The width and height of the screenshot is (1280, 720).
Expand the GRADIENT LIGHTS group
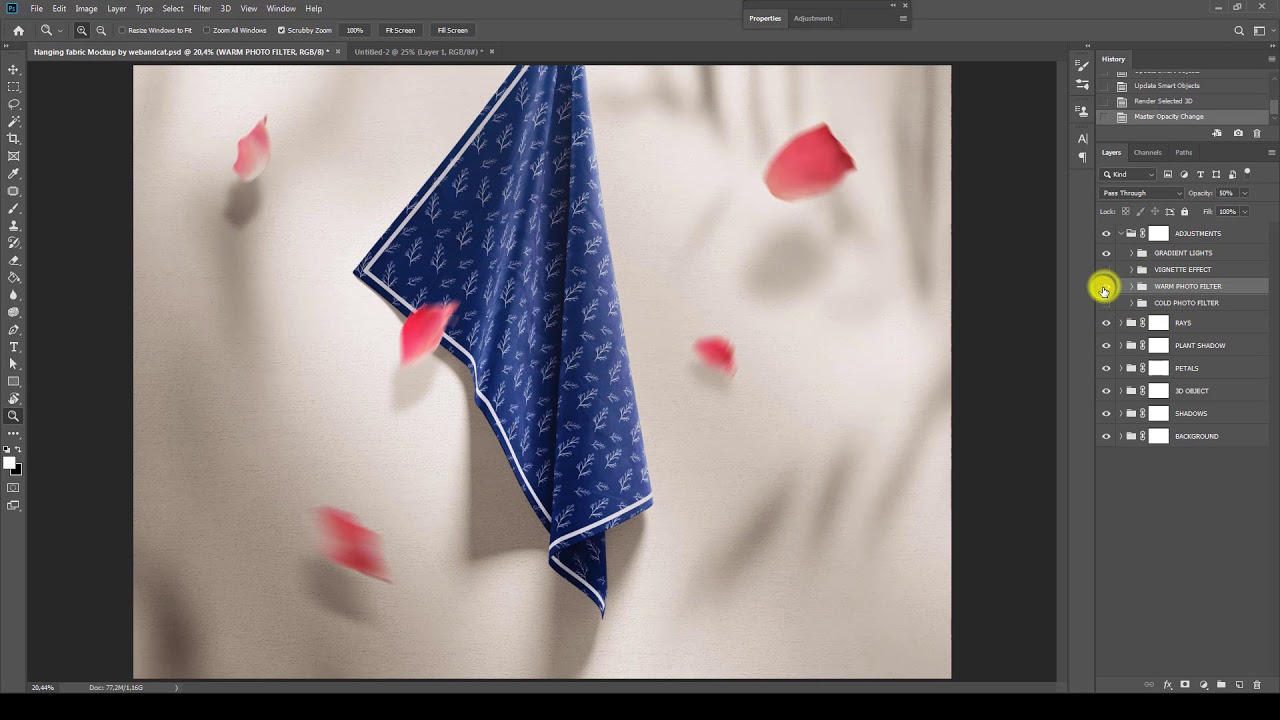click(x=1131, y=253)
